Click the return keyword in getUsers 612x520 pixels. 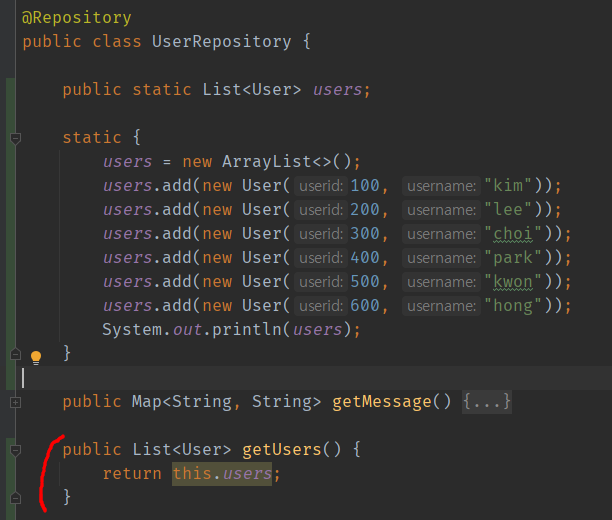click(132, 474)
